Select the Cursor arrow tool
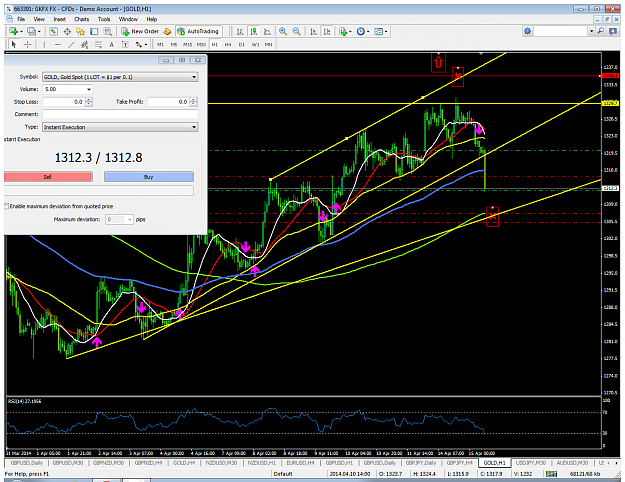The width and height of the screenshot is (625, 482). (14, 45)
